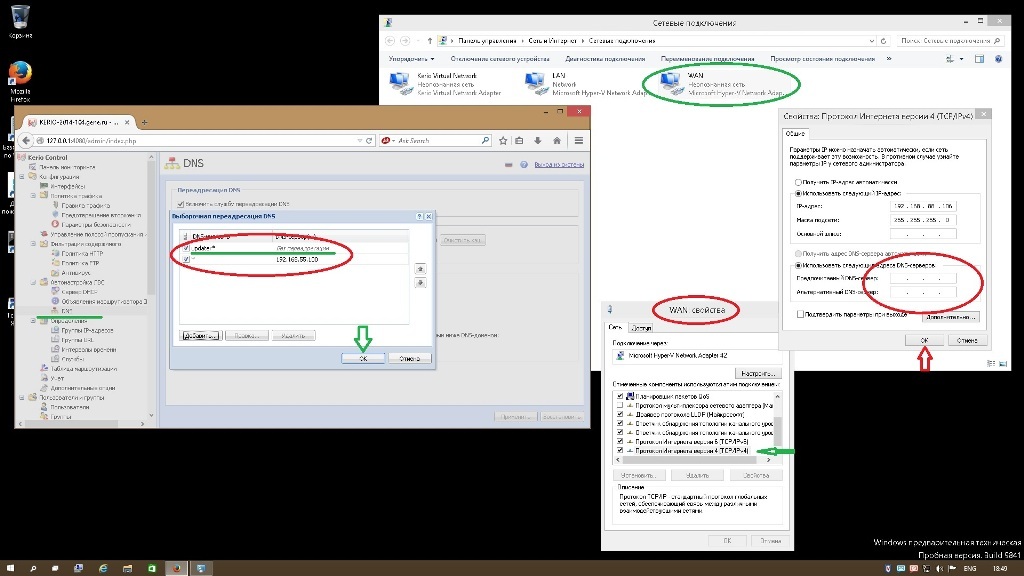The height and width of the screenshot is (576, 1024).
Task: Move DNS forwarding rule up with arrow
Action: pyautogui.click(x=420, y=269)
